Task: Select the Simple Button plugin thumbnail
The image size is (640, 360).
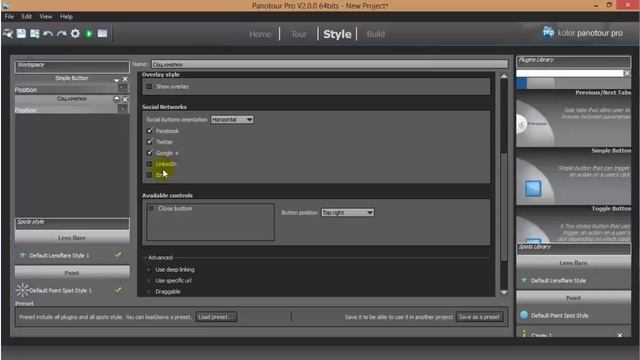Action: (573, 176)
